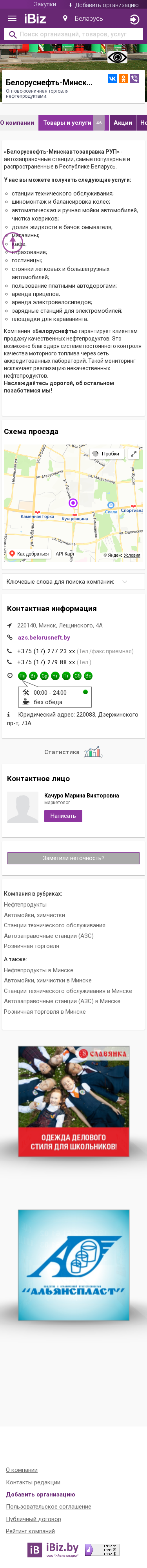Image resolution: width=147 pixels, height=1568 pixels.
Task: Click the eye view-counter icon
Action: tap(117, 58)
